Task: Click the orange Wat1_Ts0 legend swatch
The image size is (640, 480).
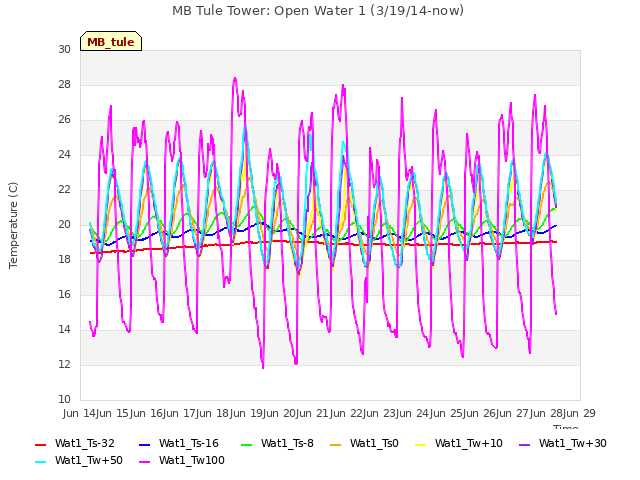Action: pos(336,444)
